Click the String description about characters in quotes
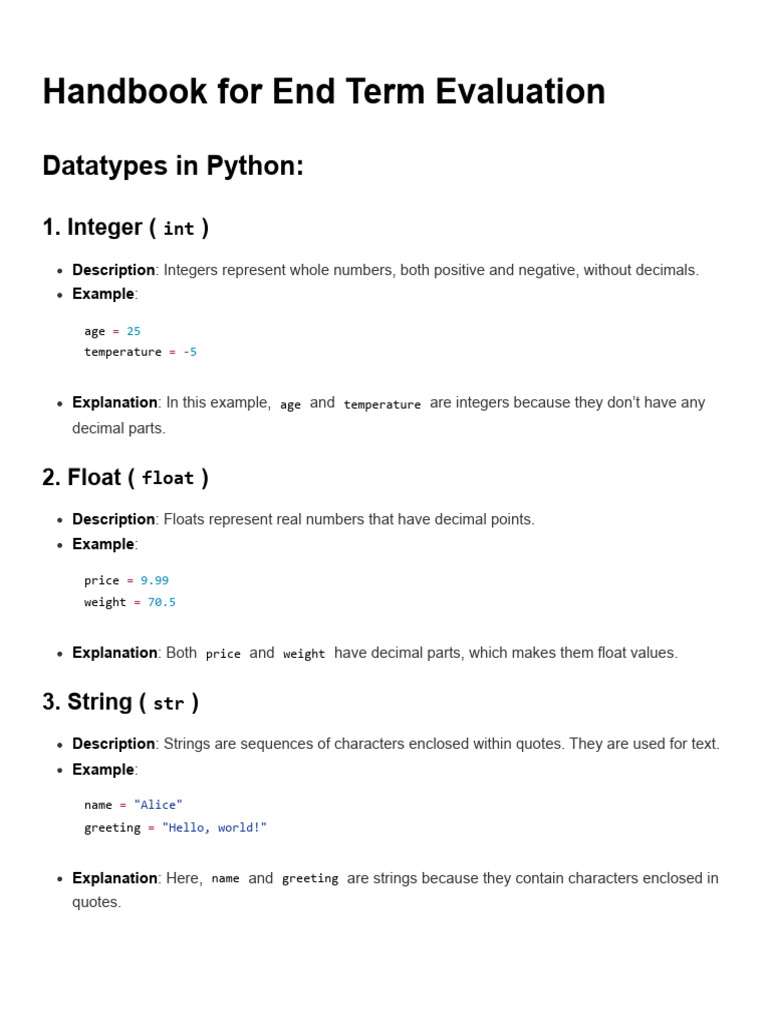Viewport: 768px width, 1024px height. point(395,744)
